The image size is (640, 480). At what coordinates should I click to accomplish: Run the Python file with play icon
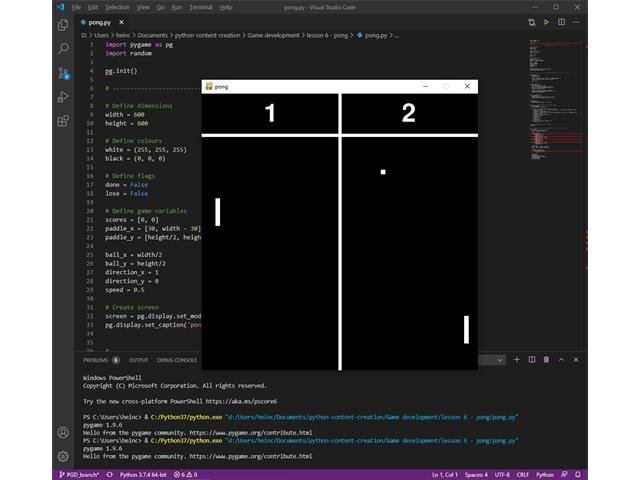[x=546, y=21]
